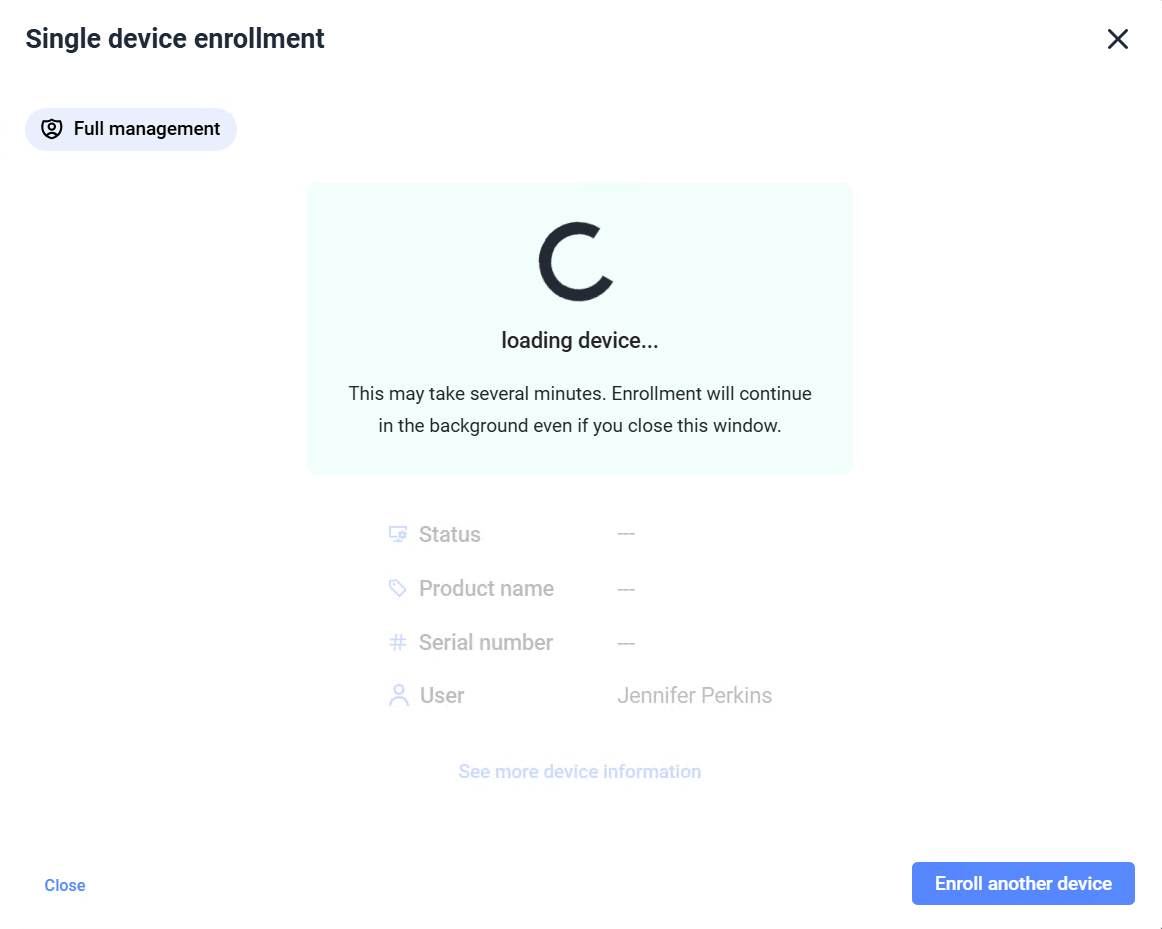
Task: Click the Status placeholder dashes
Action: tap(626, 533)
